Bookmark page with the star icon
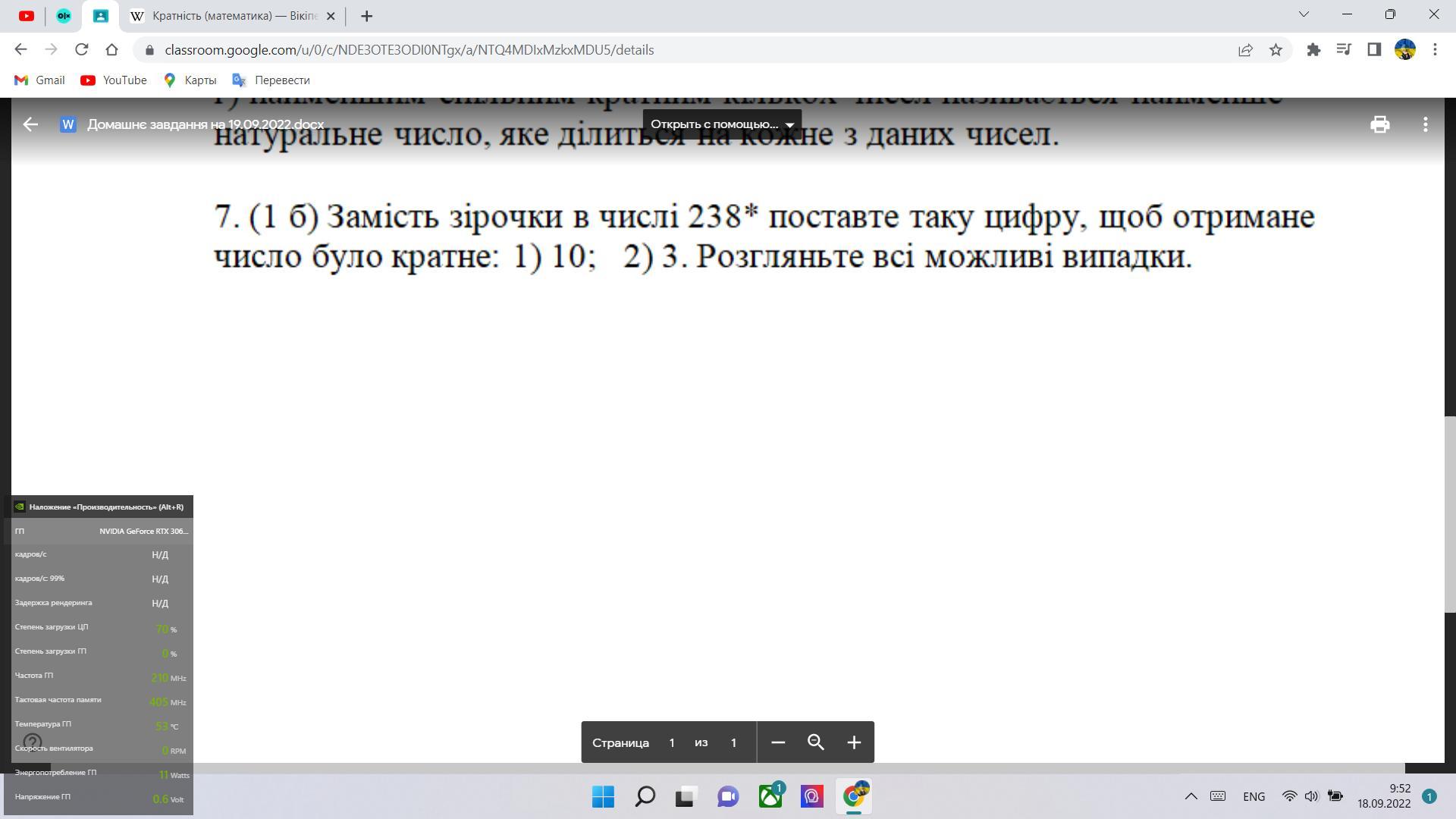Screen dimensions: 1456x819 point(1276,50)
